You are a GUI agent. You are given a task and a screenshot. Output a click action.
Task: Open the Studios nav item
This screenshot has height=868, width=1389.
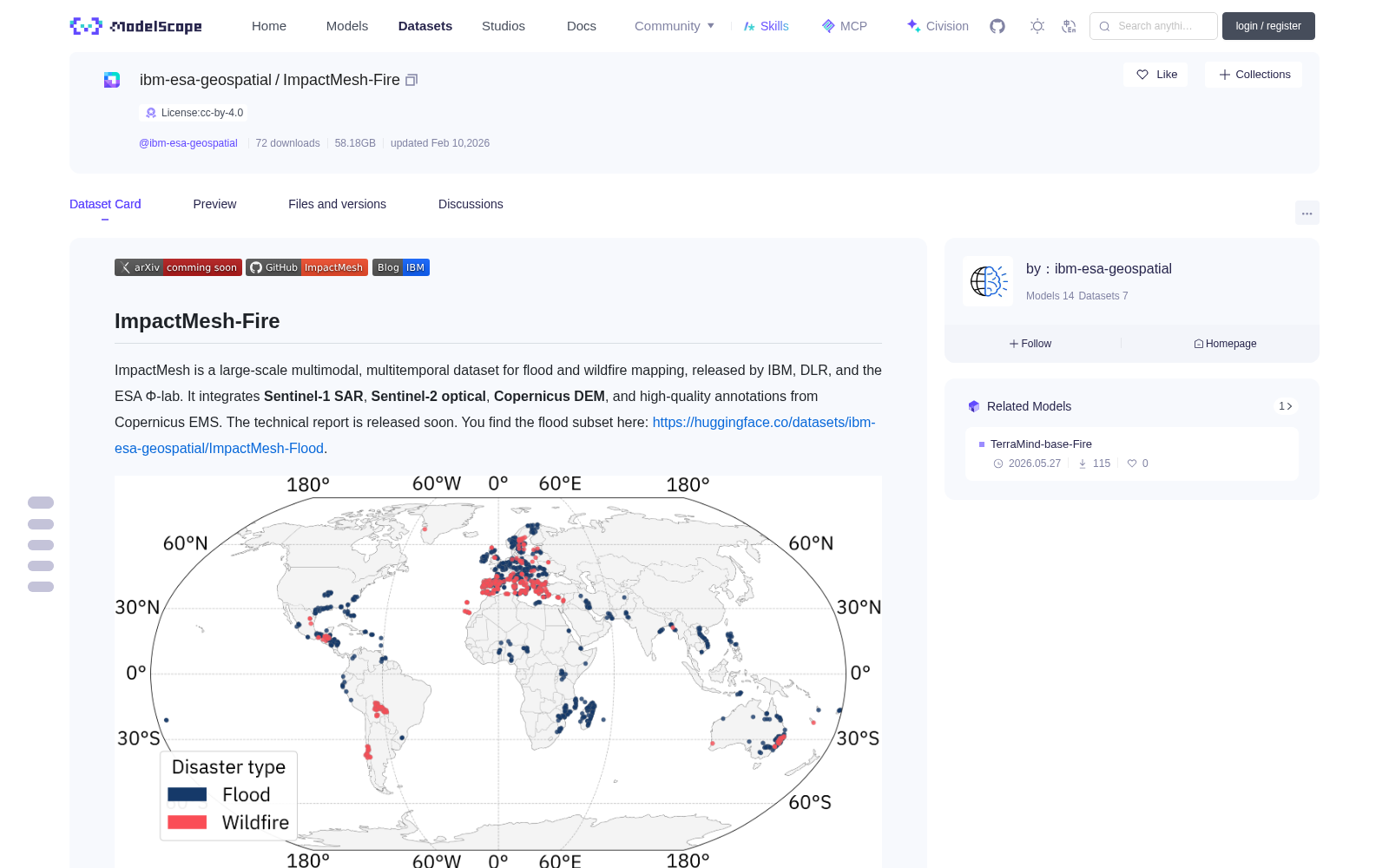tap(504, 26)
